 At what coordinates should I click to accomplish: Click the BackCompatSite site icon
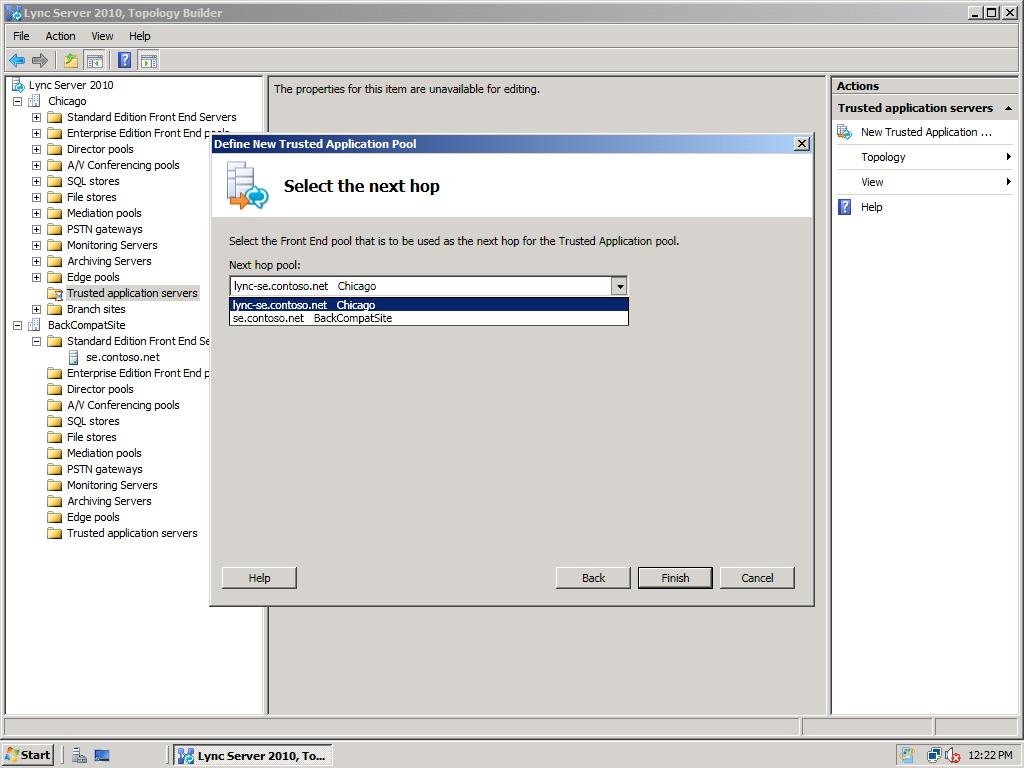pyautogui.click(x=35, y=325)
